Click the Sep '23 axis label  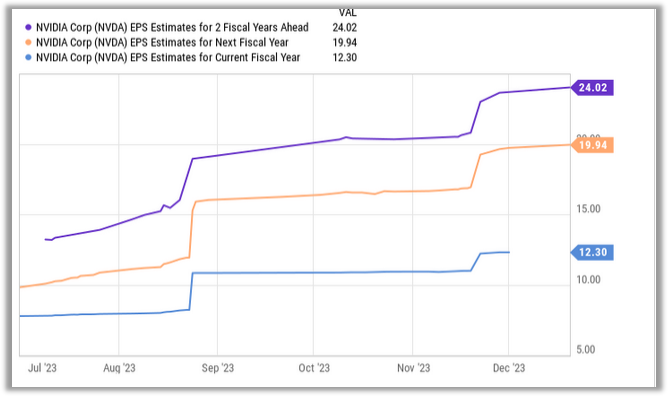pos(218,368)
